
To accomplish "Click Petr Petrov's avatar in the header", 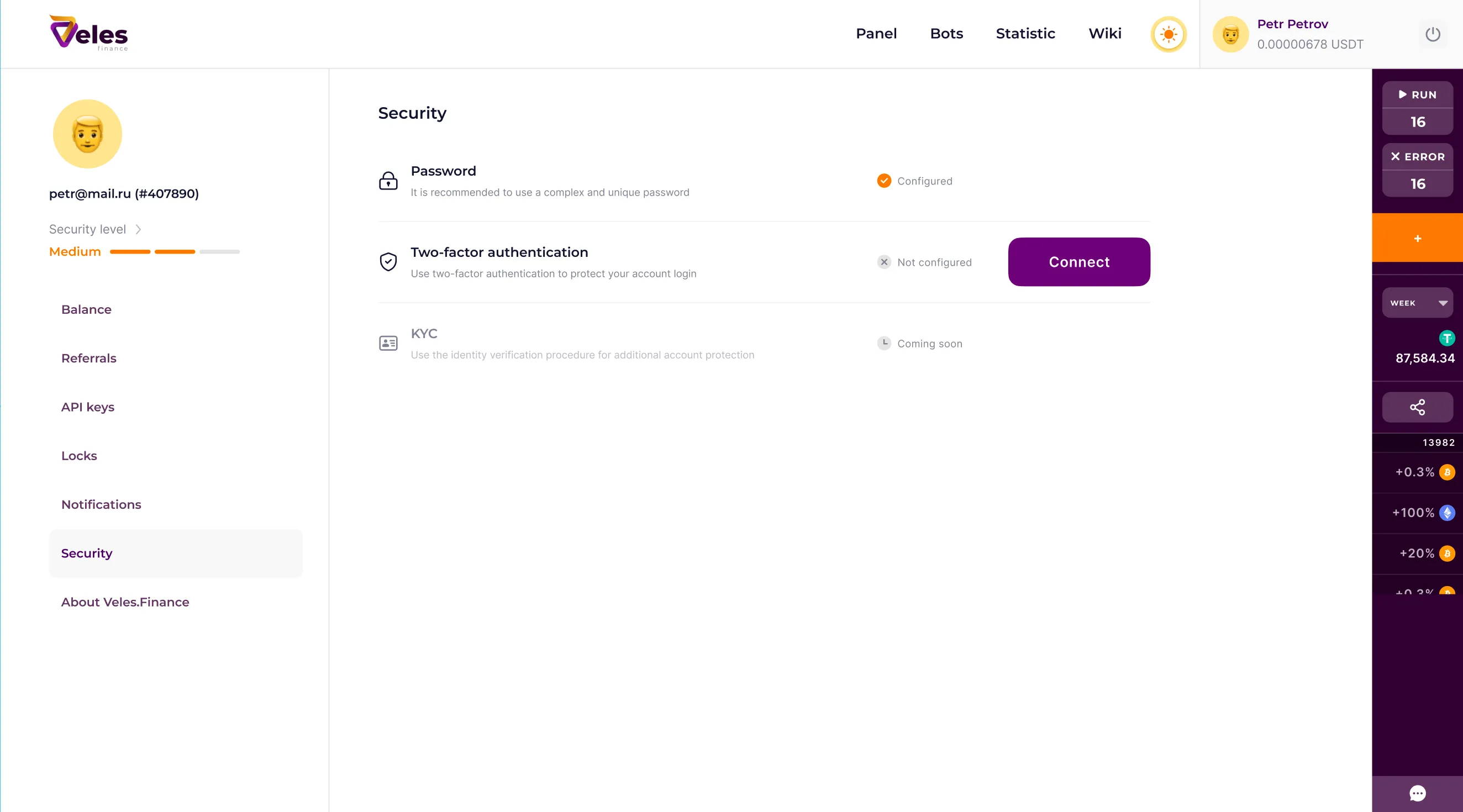I will click(1230, 34).
